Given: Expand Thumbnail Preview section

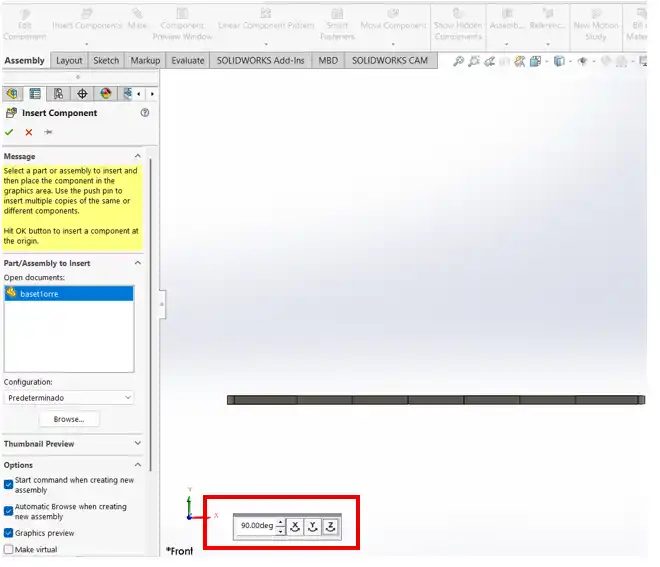Looking at the screenshot, I should coord(138,443).
